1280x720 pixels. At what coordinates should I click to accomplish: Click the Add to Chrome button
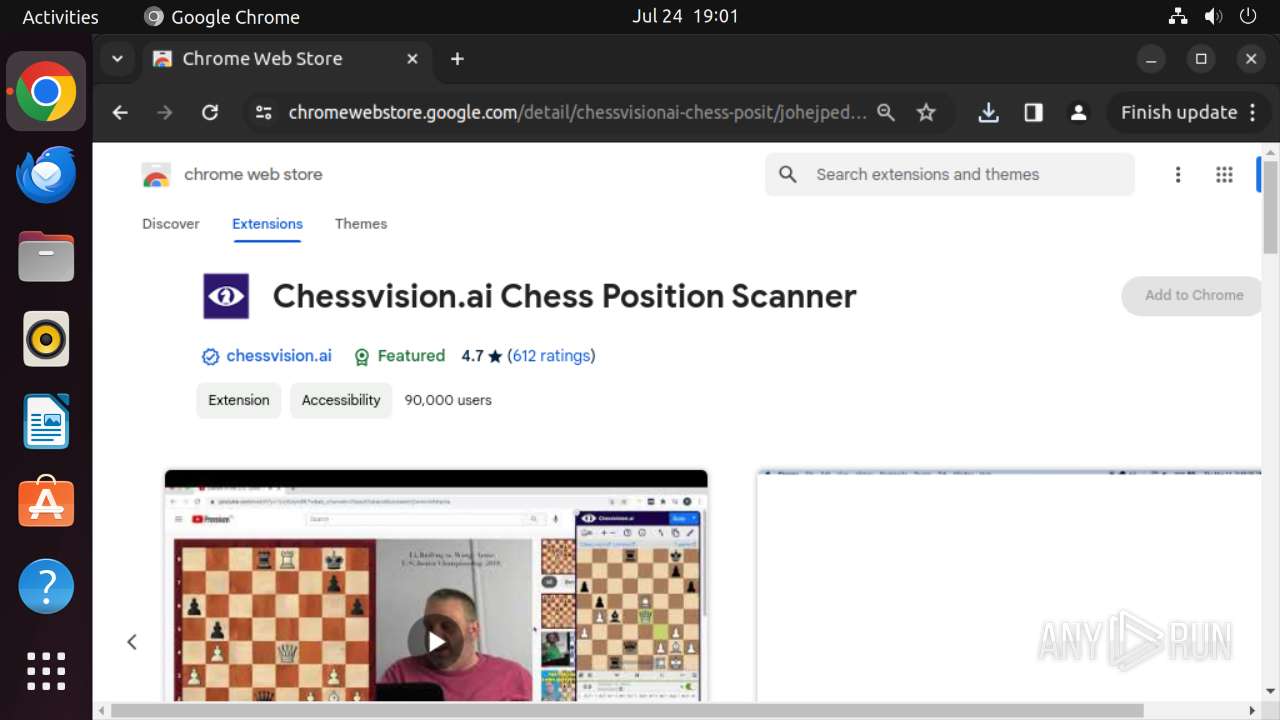(x=1193, y=296)
